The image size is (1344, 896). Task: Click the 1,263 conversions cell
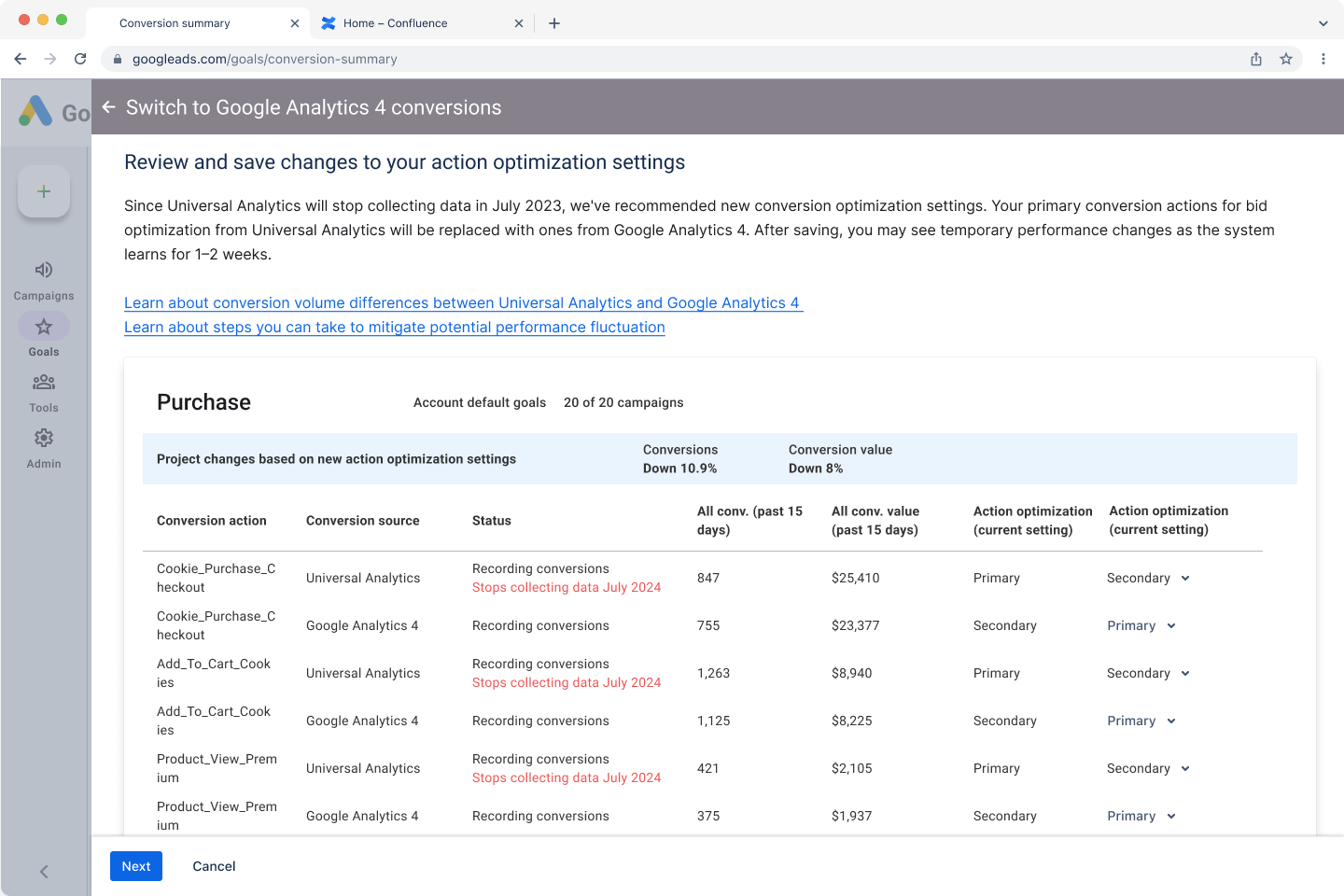pos(714,673)
